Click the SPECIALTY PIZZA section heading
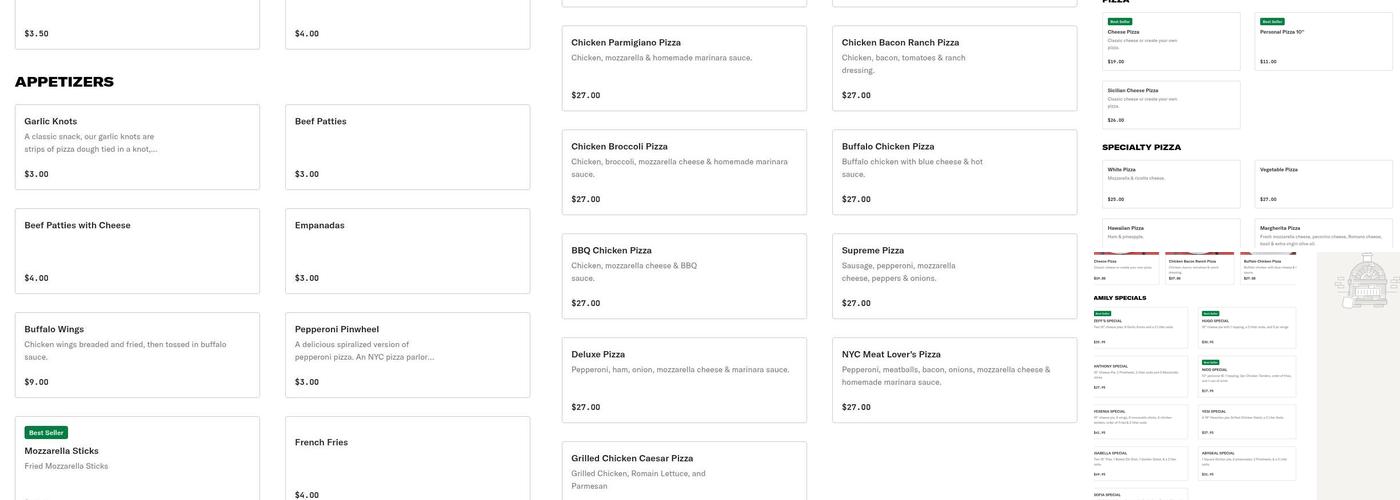Image resolution: width=1400 pixels, height=500 pixels. click(1141, 147)
